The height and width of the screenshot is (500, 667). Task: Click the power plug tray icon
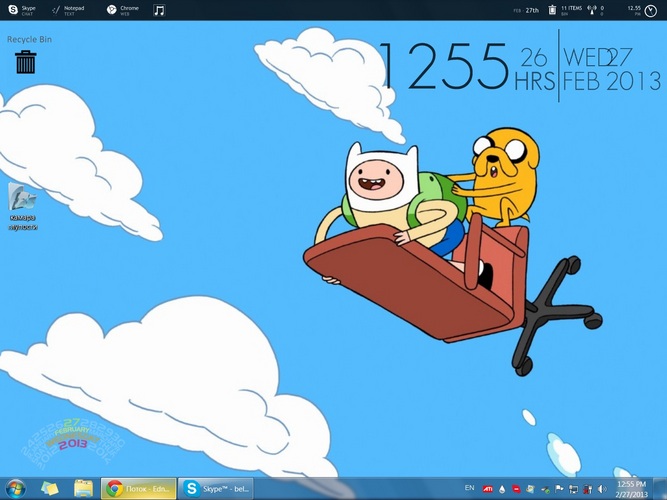(588, 489)
